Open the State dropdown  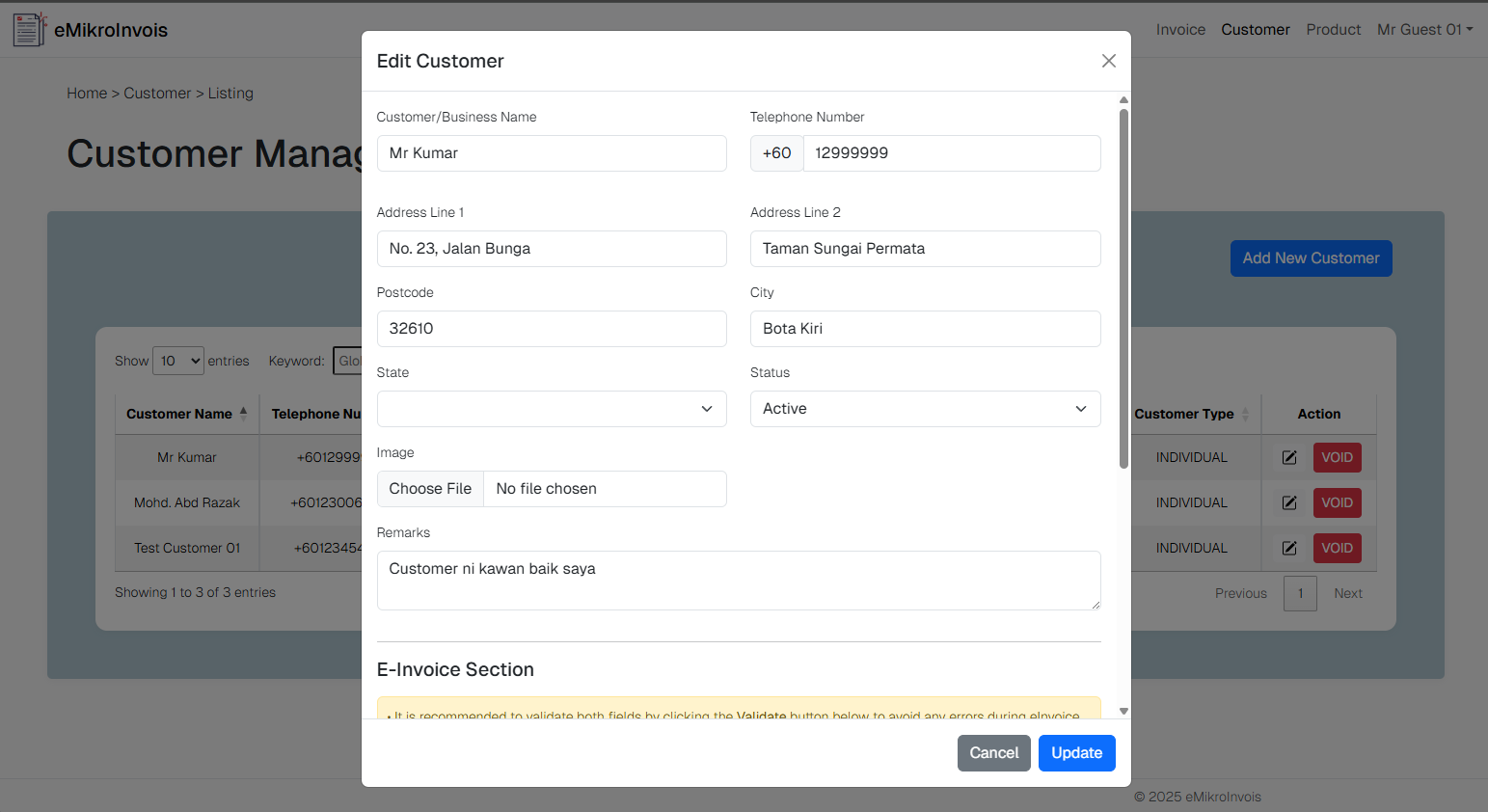click(551, 409)
